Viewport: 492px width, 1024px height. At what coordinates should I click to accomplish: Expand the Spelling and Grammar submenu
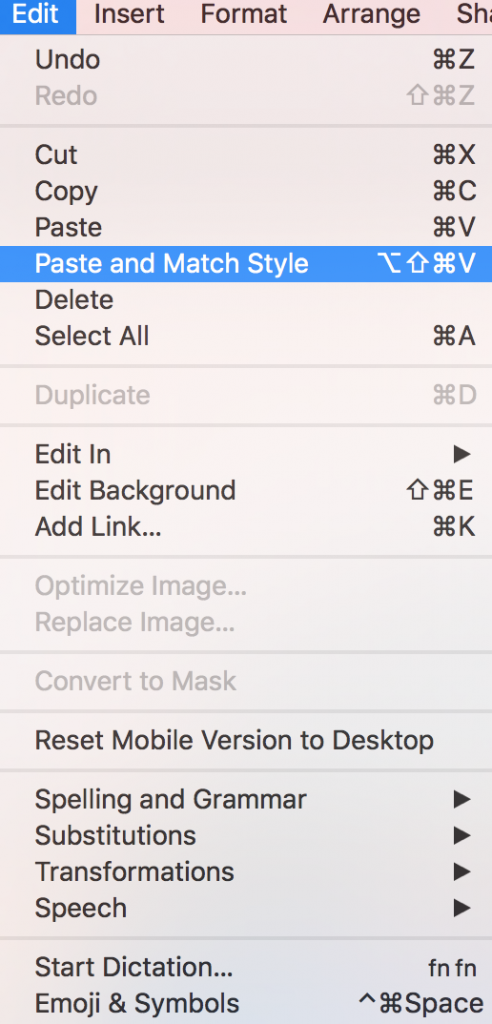pos(246,799)
